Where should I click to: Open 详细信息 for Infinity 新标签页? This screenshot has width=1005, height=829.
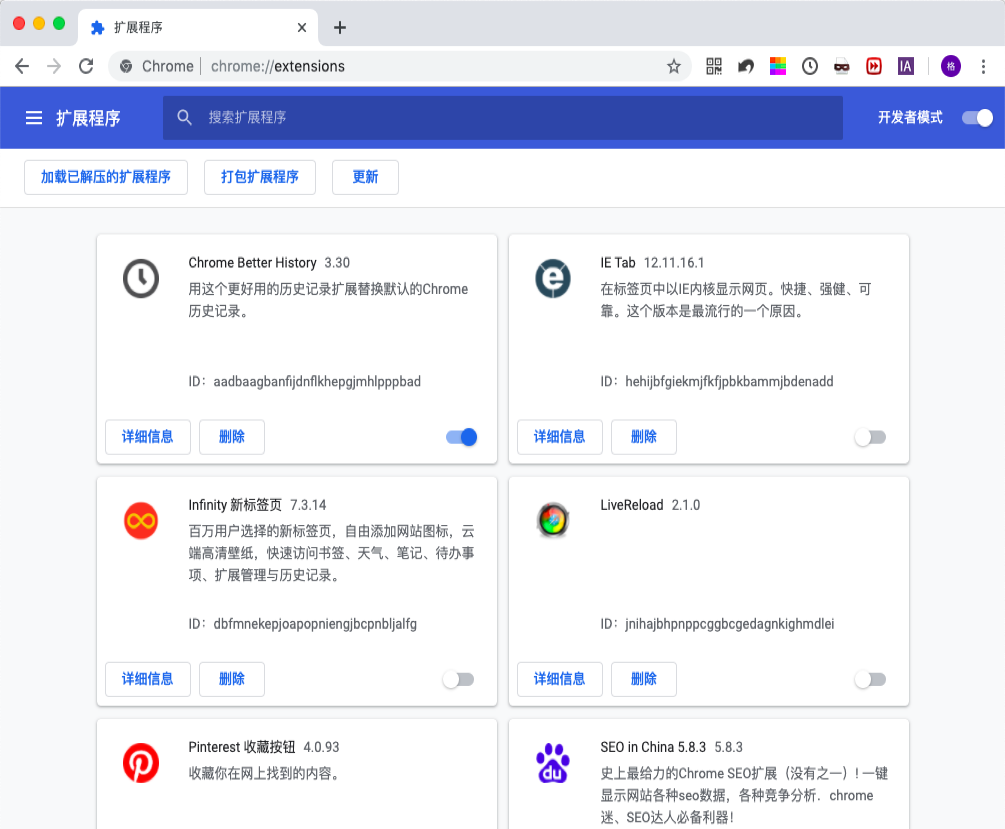[x=148, y=680]
